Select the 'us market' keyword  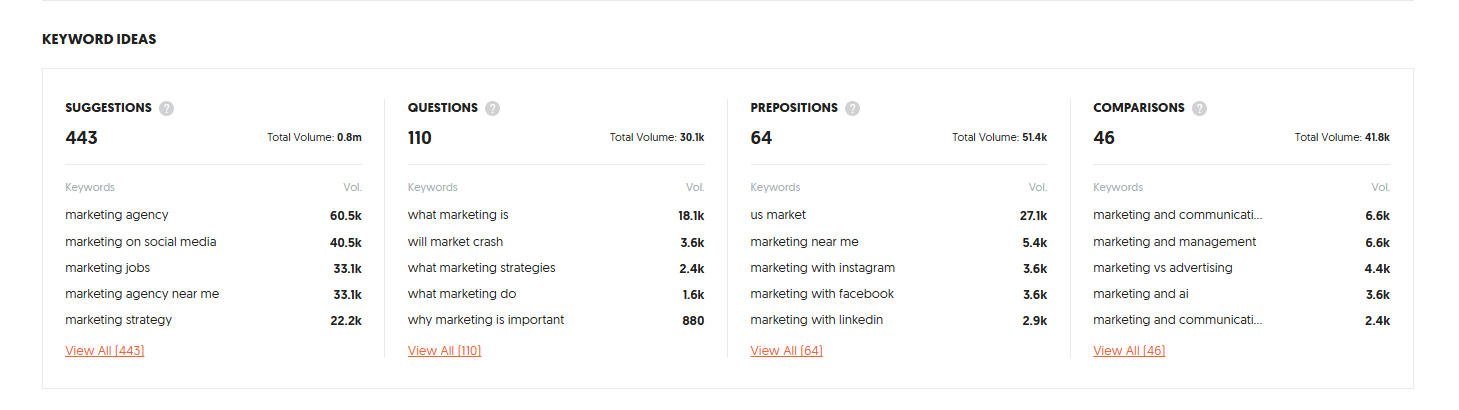pos(778,215)
